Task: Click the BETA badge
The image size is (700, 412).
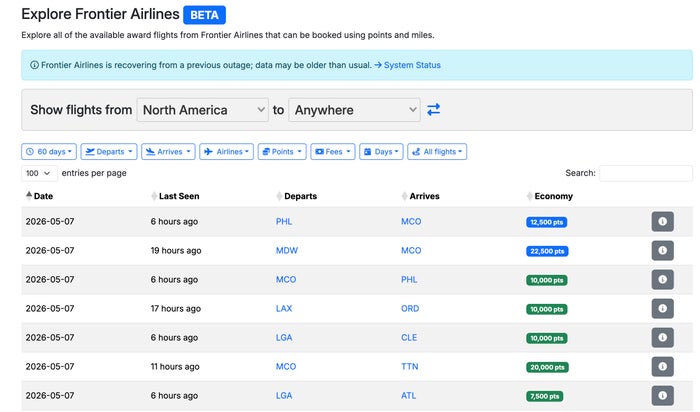Action: 204,15
